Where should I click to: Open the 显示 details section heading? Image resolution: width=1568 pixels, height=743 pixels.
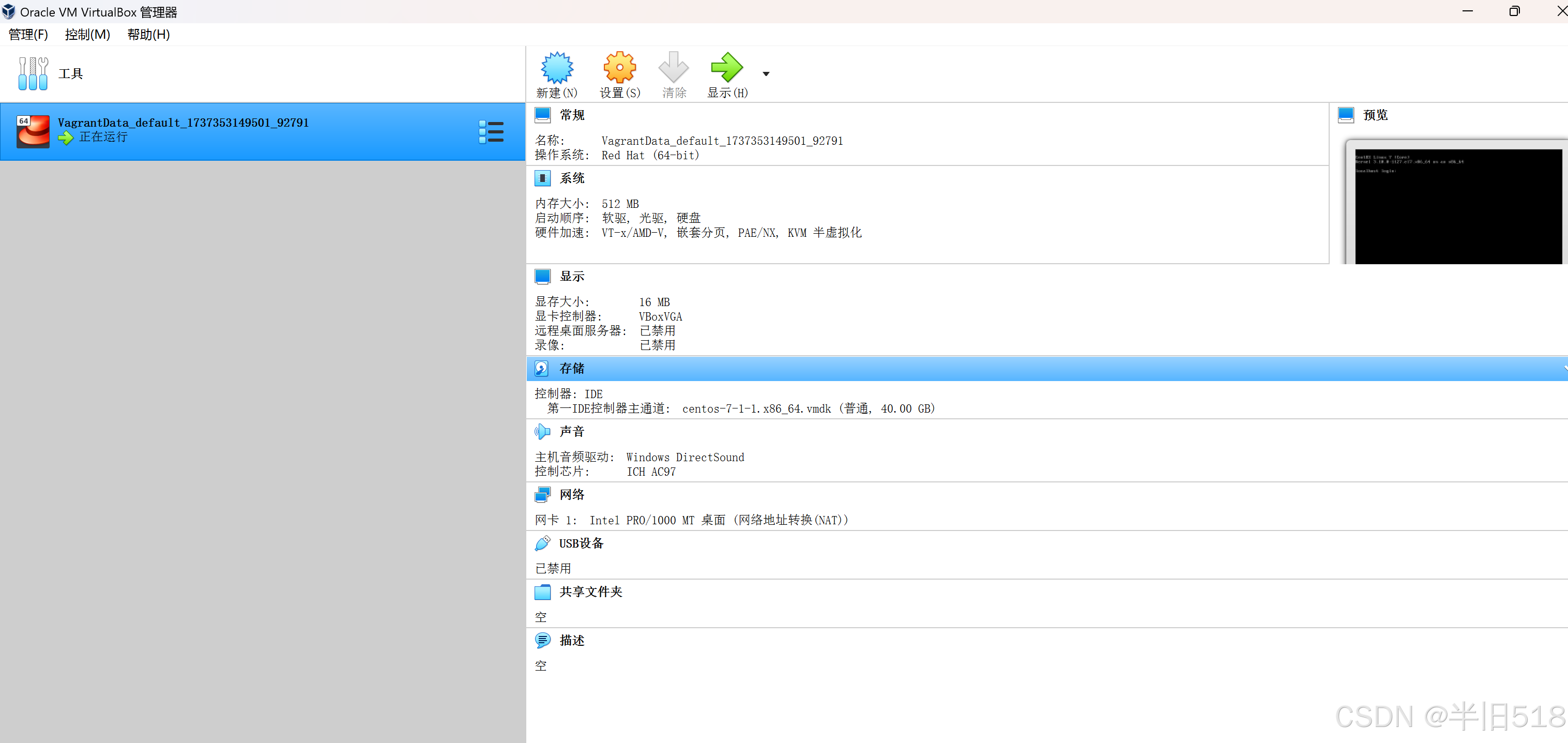click(x=572, y=277)
